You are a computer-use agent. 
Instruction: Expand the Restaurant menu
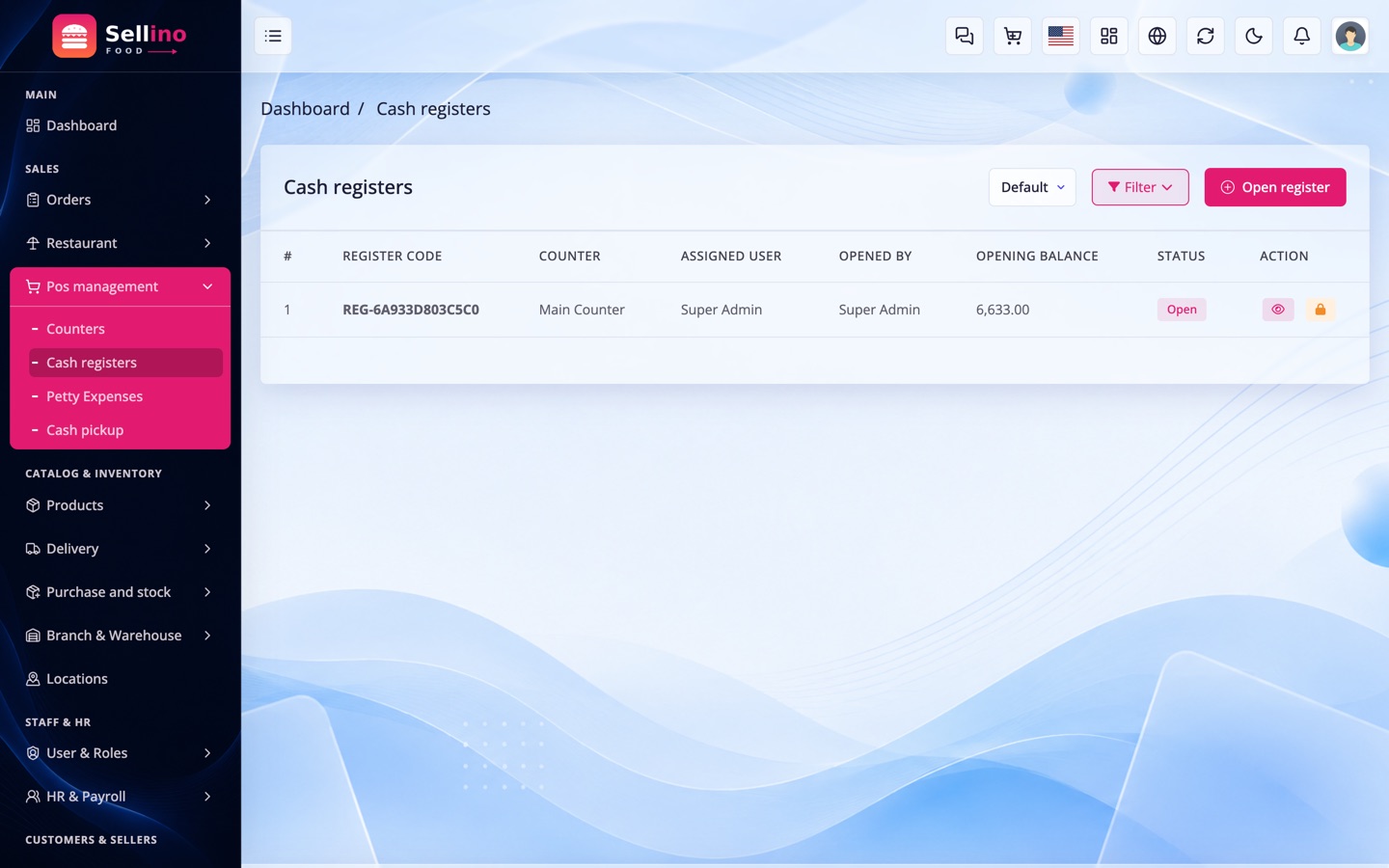coord(121,243)
